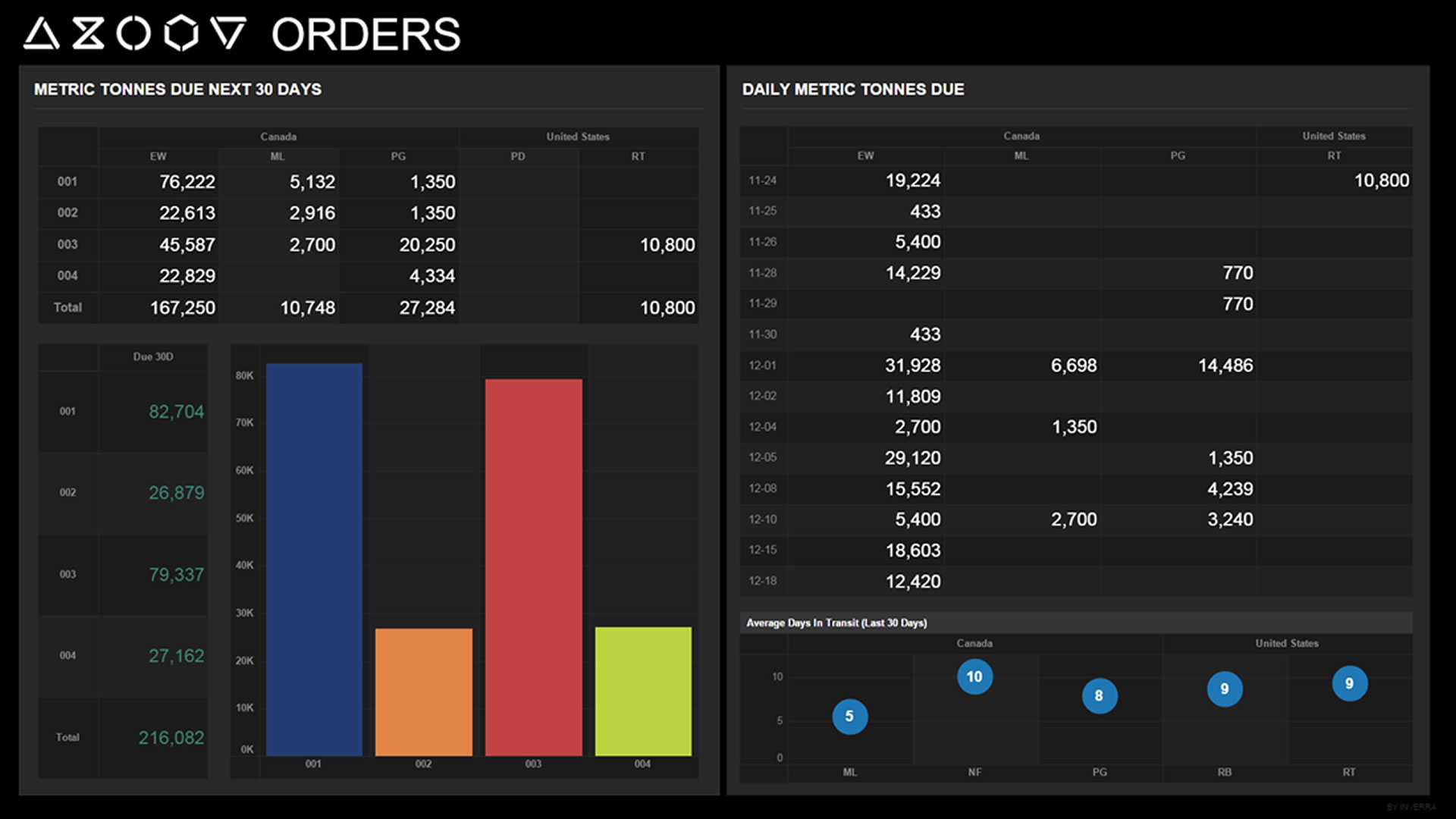
Task: Click the circle logo icon in header
Action: pos(133,34)
